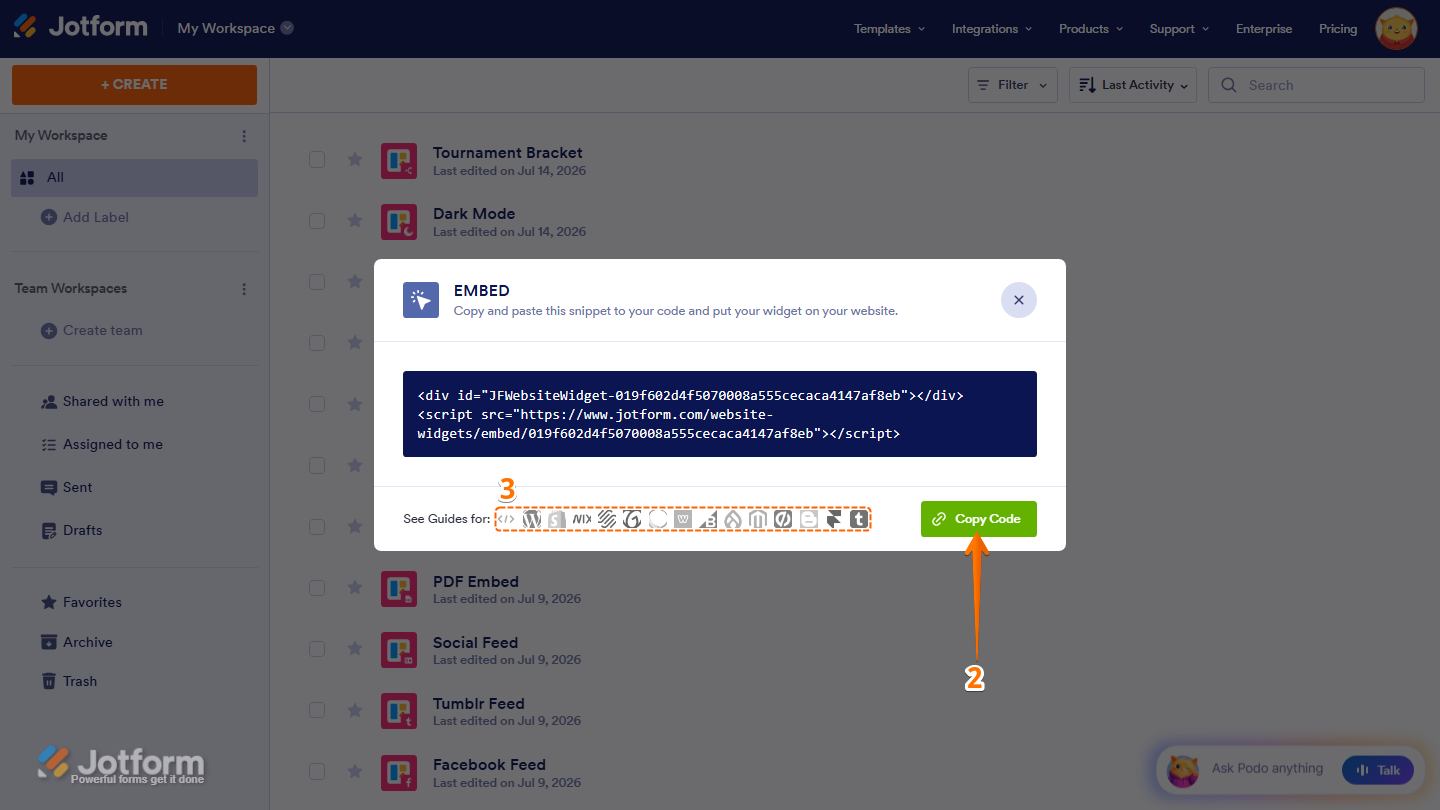Click the Search field

click(1316, 85)
